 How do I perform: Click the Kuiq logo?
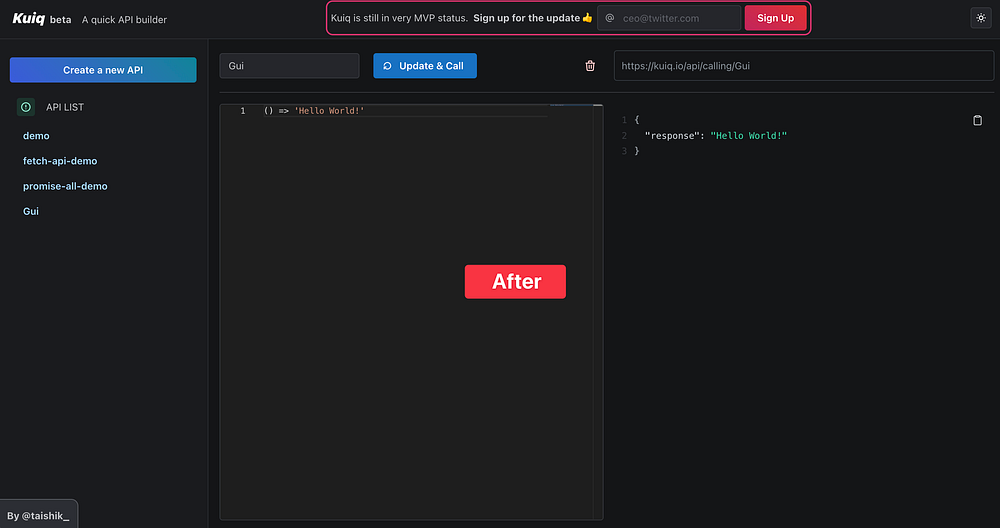point(29,18)
